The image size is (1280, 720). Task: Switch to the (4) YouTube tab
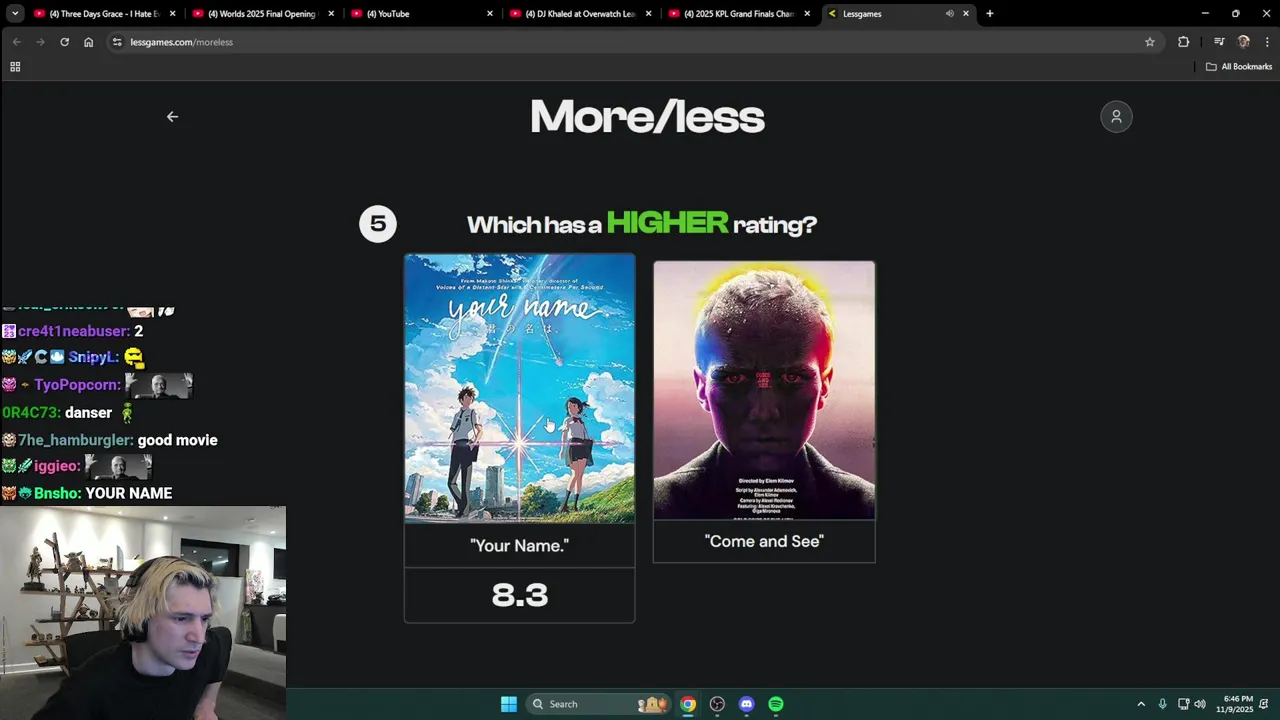tap(421, 14)
